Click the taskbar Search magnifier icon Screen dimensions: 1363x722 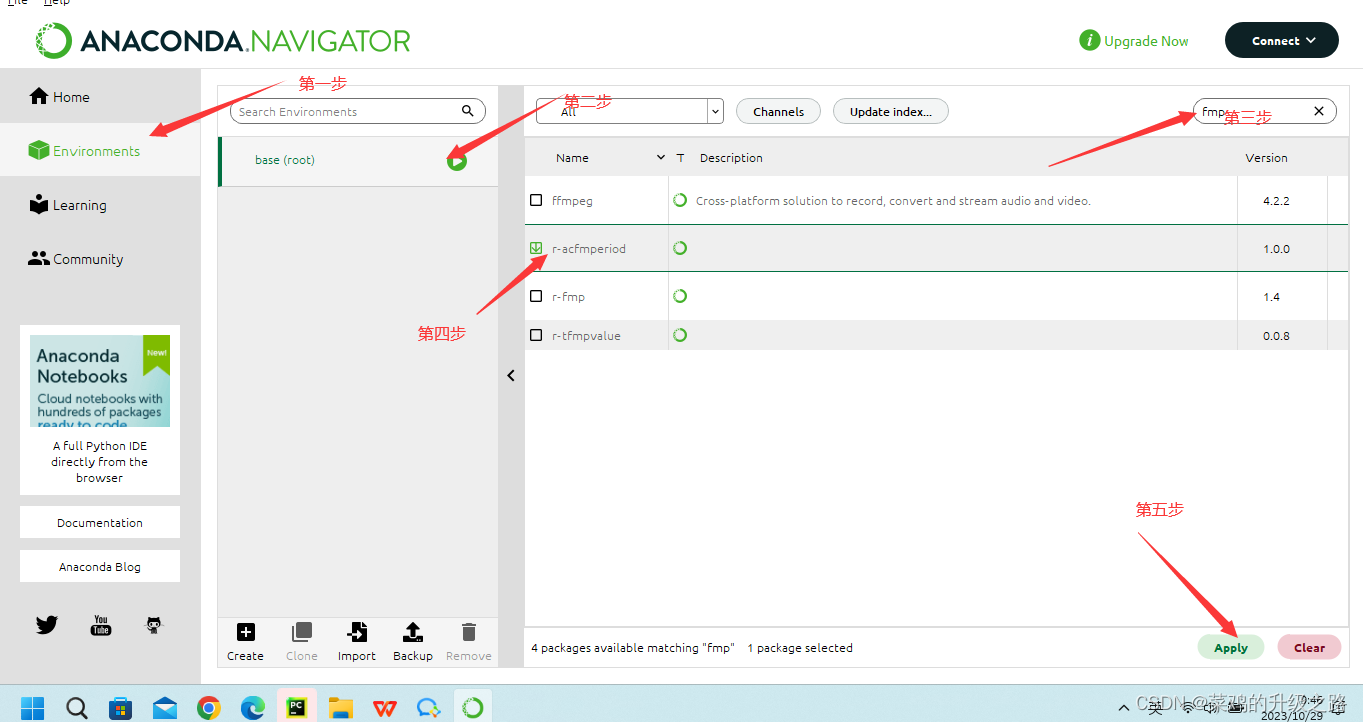click(77, 708)
